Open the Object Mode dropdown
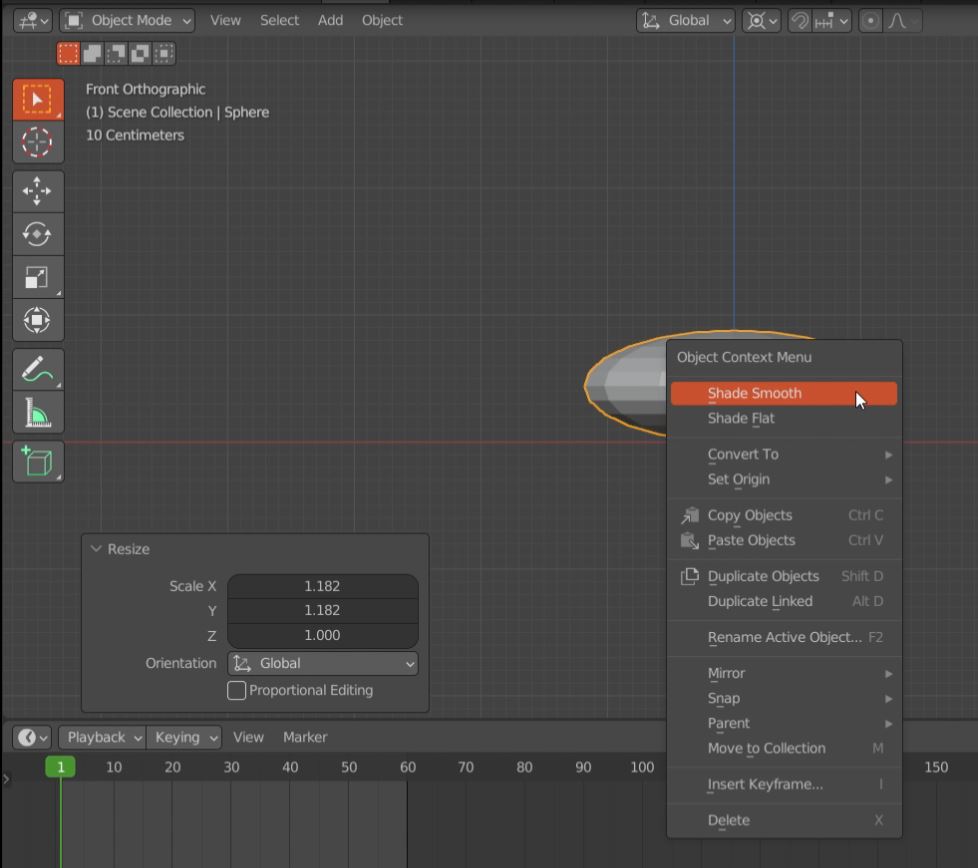This screenshot has width=978, height=868. pyautogui.click(x=127, y=19)
